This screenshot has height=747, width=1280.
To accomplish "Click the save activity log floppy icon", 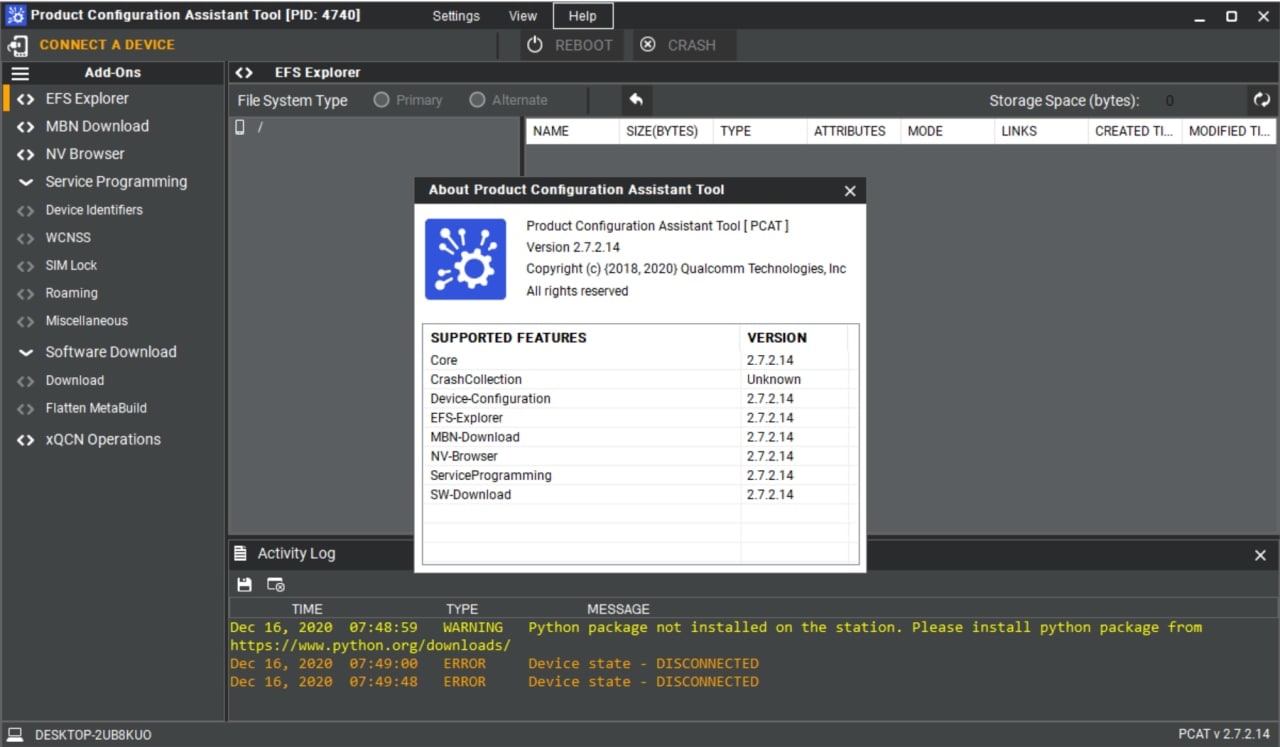I will 244,585.
